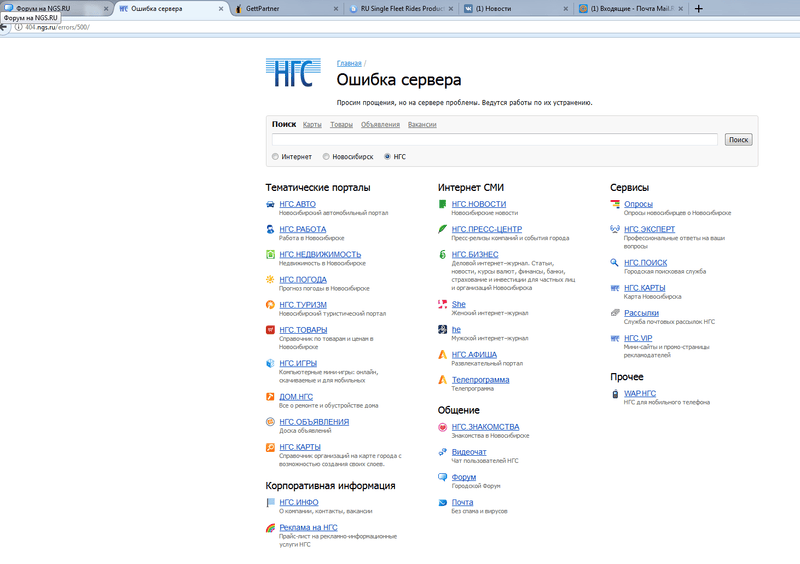Click the cube icon beside НГС.ИГРЫ
The width and height of the screenshot is (800, 564).
pos(270,363)
